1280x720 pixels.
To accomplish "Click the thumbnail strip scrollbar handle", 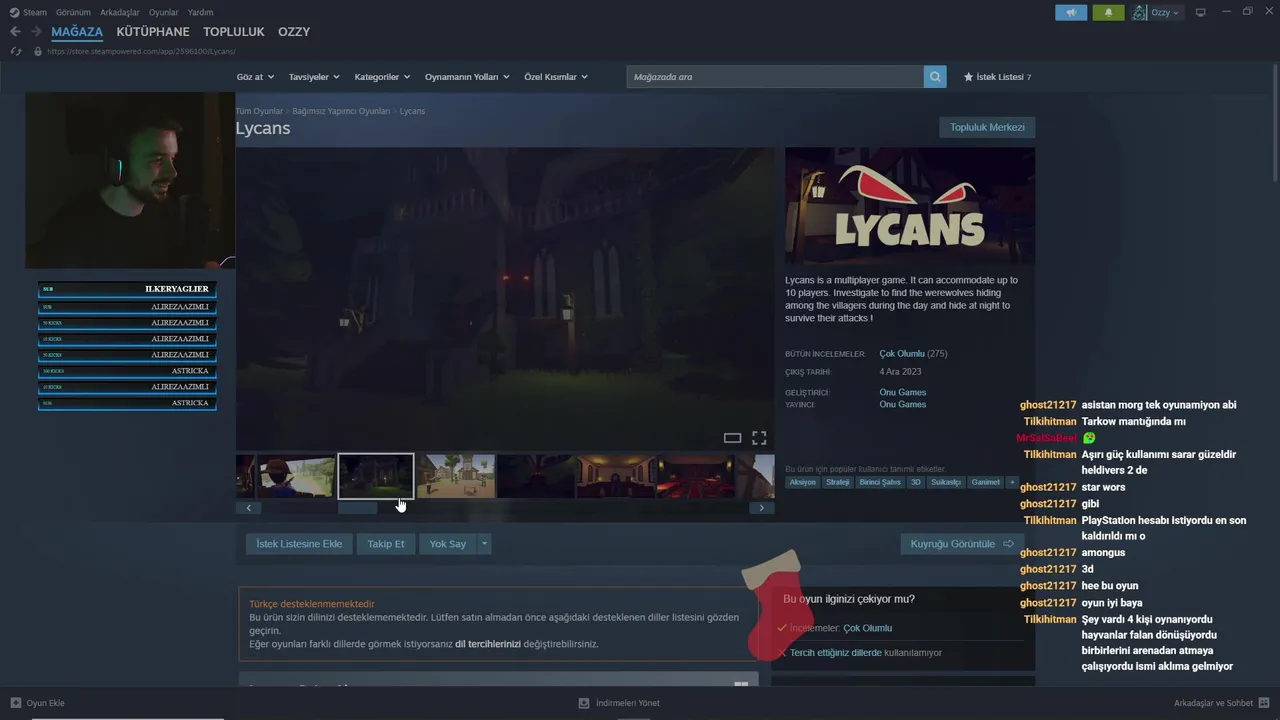I will point(358,508).
